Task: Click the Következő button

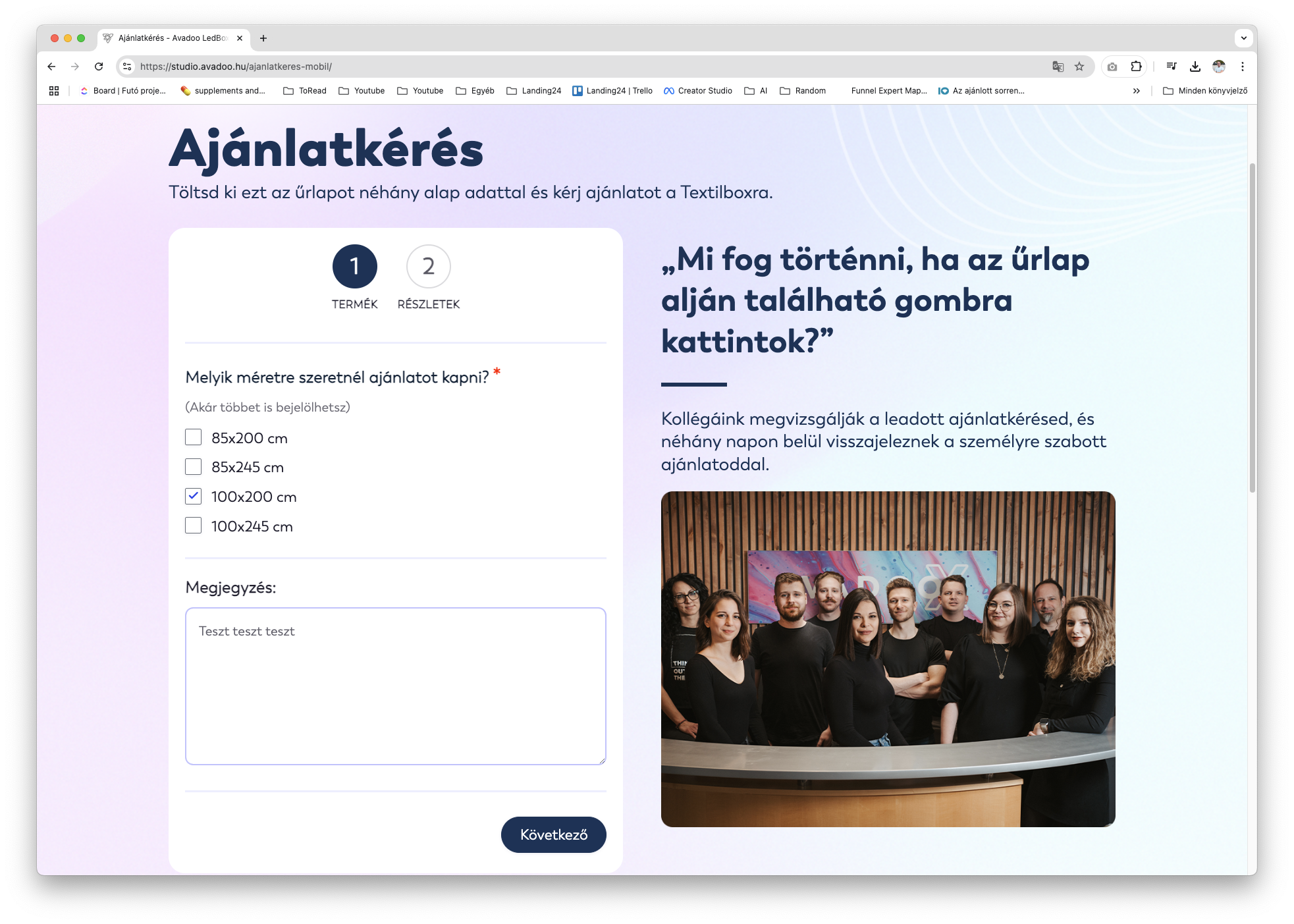Action: [554, 834]
